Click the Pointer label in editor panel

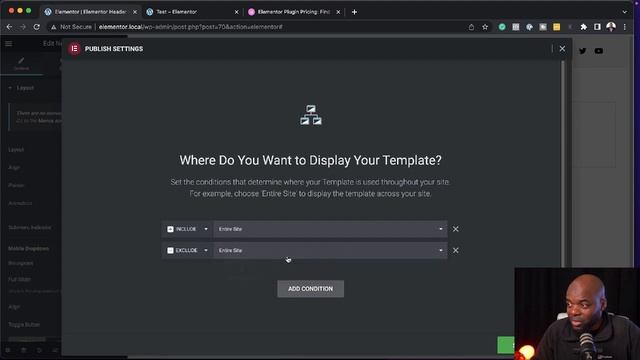[x=16, y=185]
